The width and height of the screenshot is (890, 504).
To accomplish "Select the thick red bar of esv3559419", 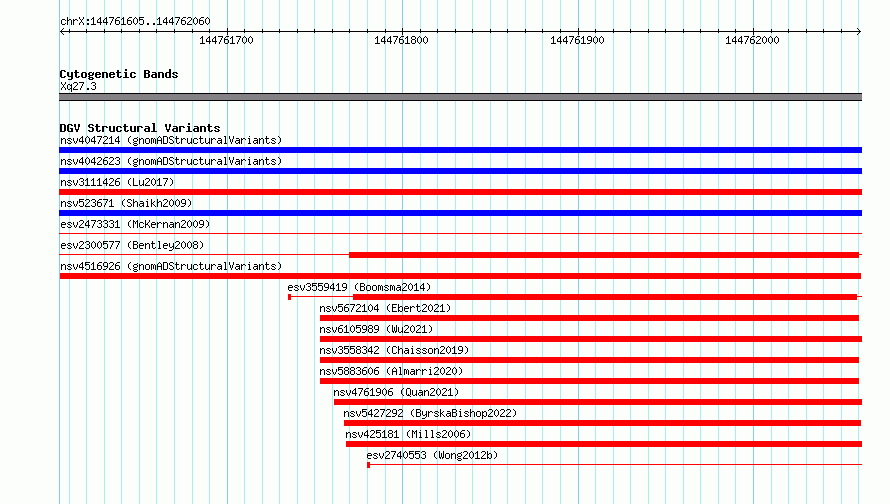I will click(x=604, y=297).
